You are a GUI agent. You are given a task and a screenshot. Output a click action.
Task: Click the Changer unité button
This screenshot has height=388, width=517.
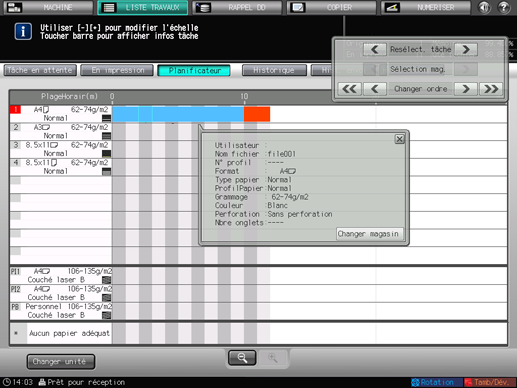click(61, 362)
